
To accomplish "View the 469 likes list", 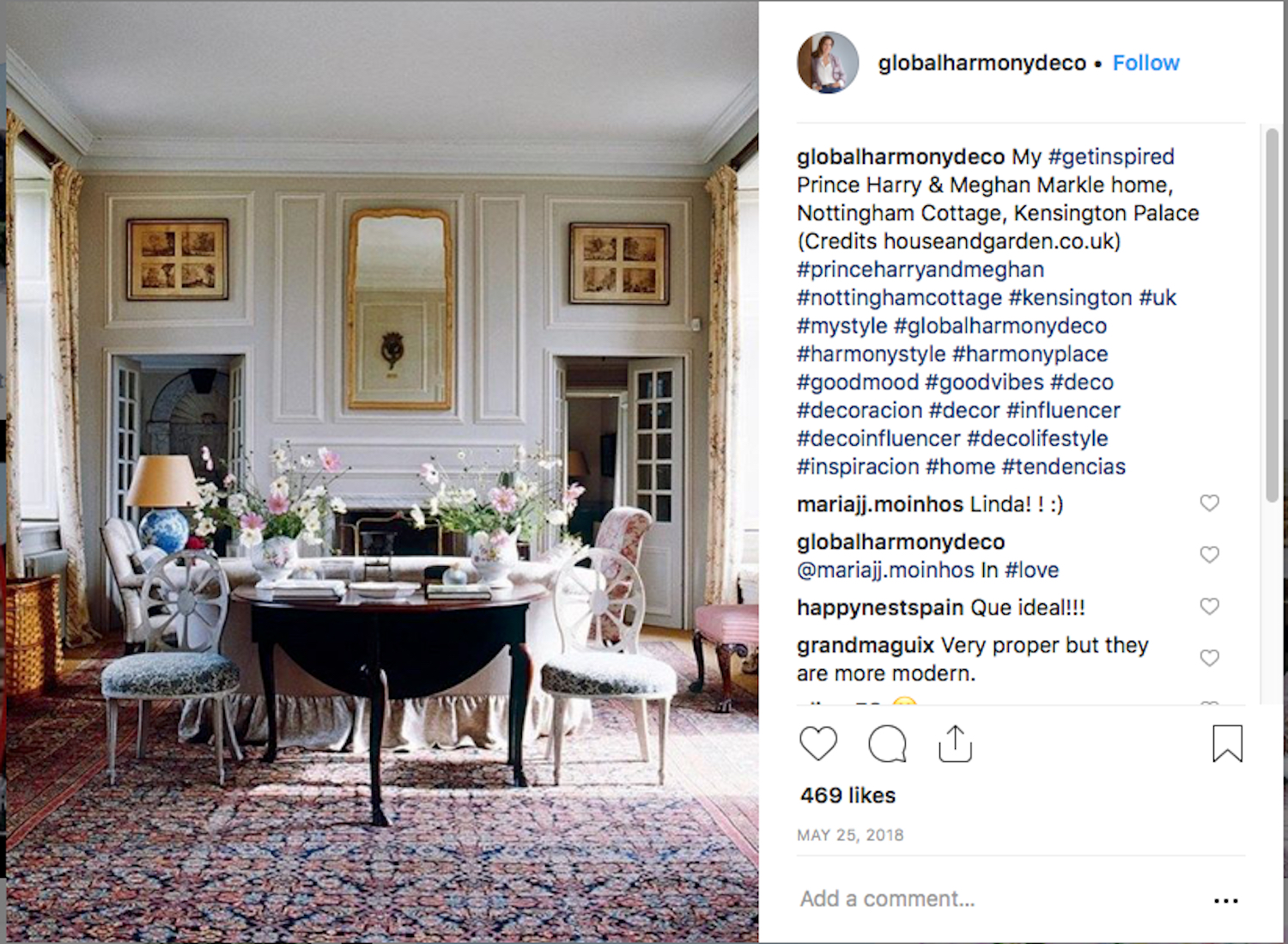I will 848,795.
